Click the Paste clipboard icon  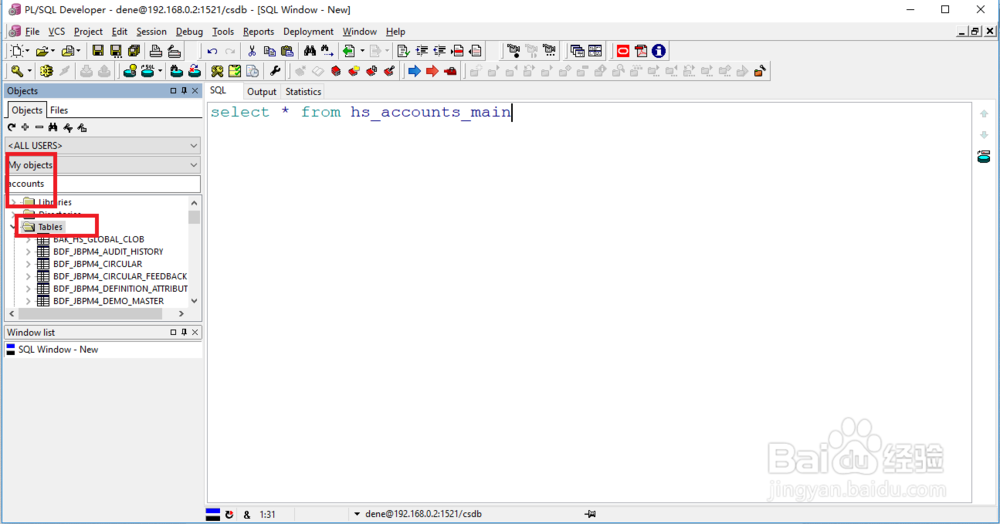[x=287, y=51]
